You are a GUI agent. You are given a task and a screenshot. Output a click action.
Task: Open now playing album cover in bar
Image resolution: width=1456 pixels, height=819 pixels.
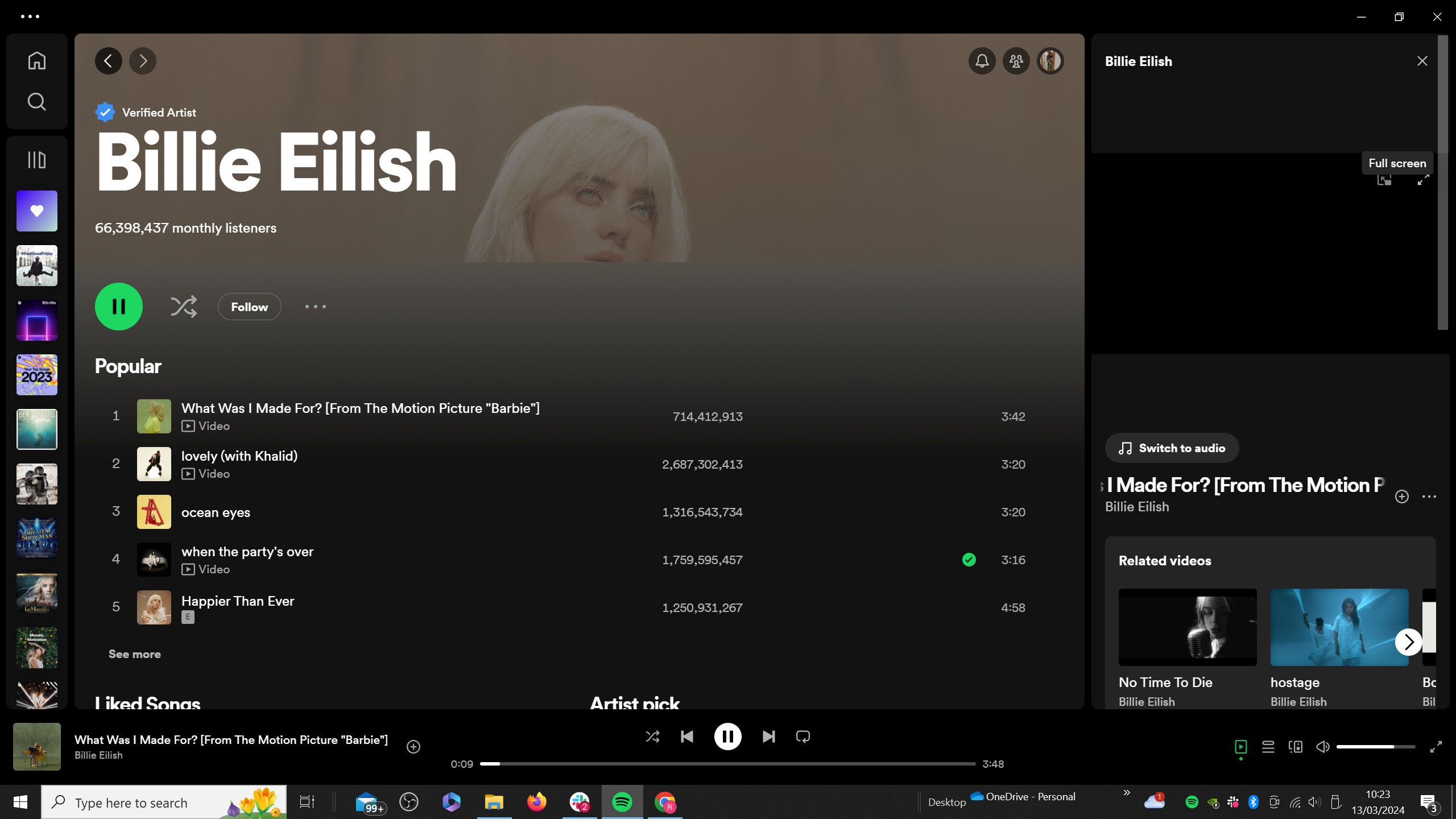pyautogui.click(x=37, y=747)
